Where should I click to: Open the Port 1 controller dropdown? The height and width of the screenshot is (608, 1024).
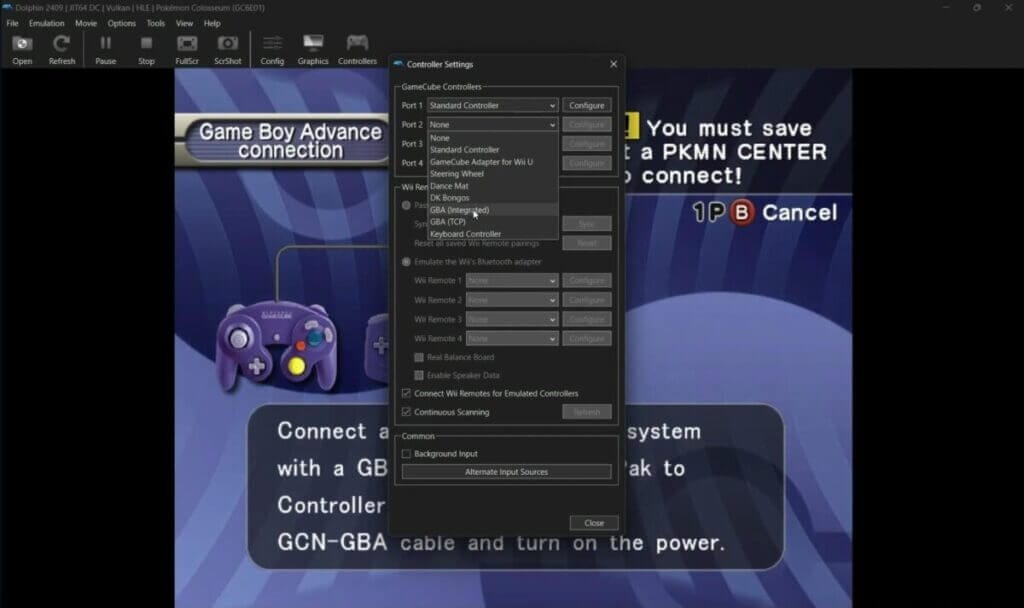(x=492, y=104)
